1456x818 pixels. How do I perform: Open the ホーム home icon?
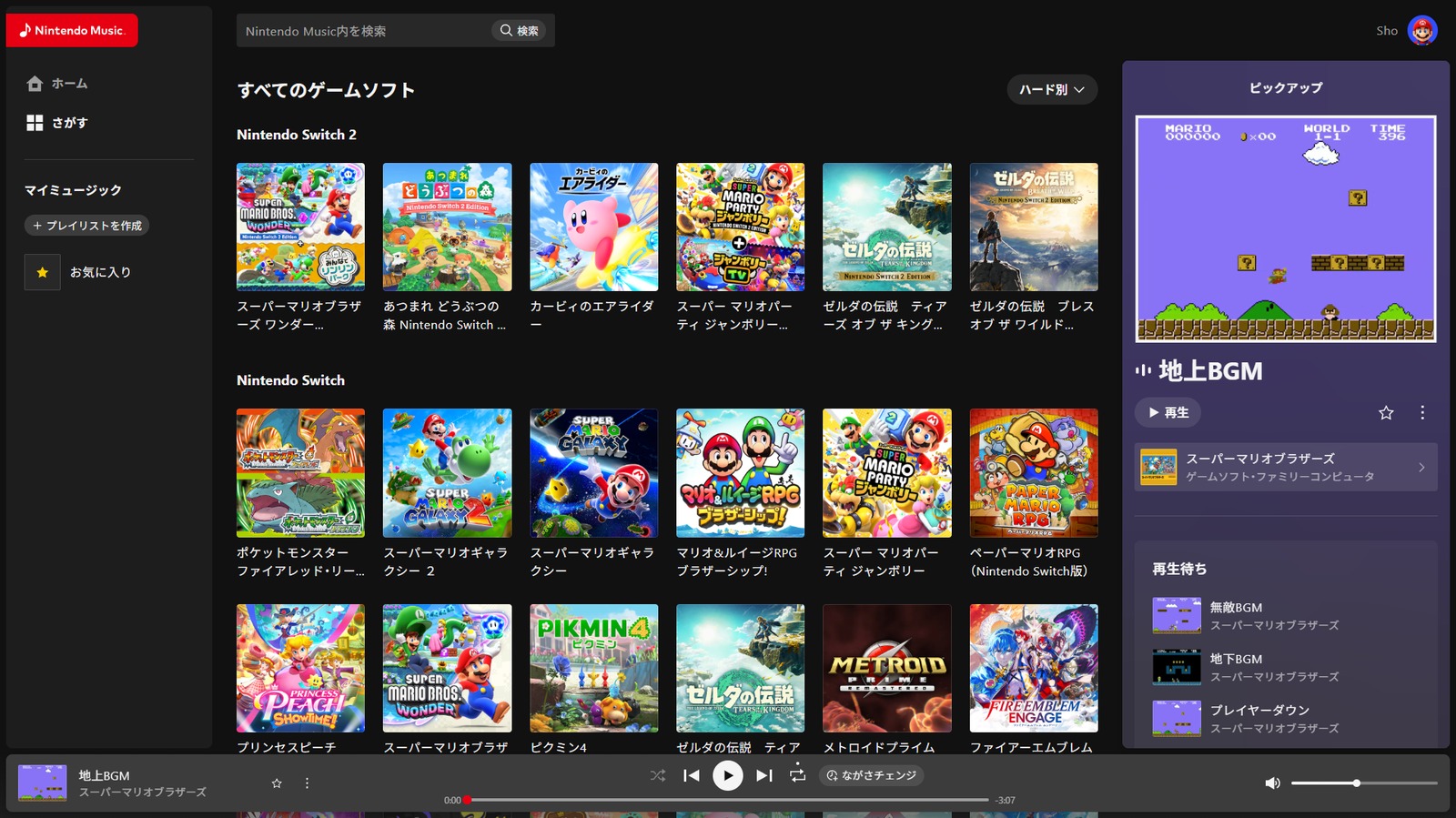click(35, 84)
